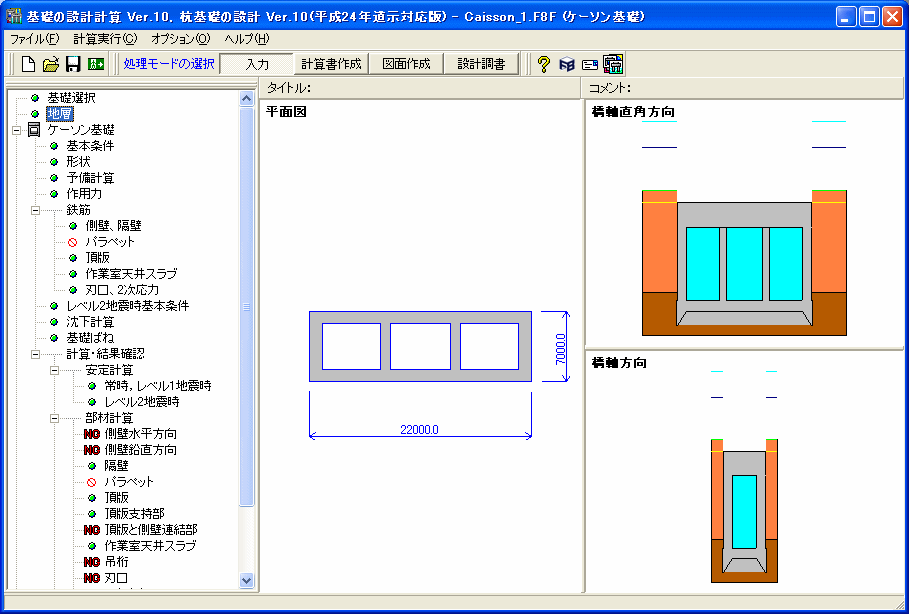Open a file with the folder icon
Viewport: 909px width, 614px height.
tap(50, 64)
